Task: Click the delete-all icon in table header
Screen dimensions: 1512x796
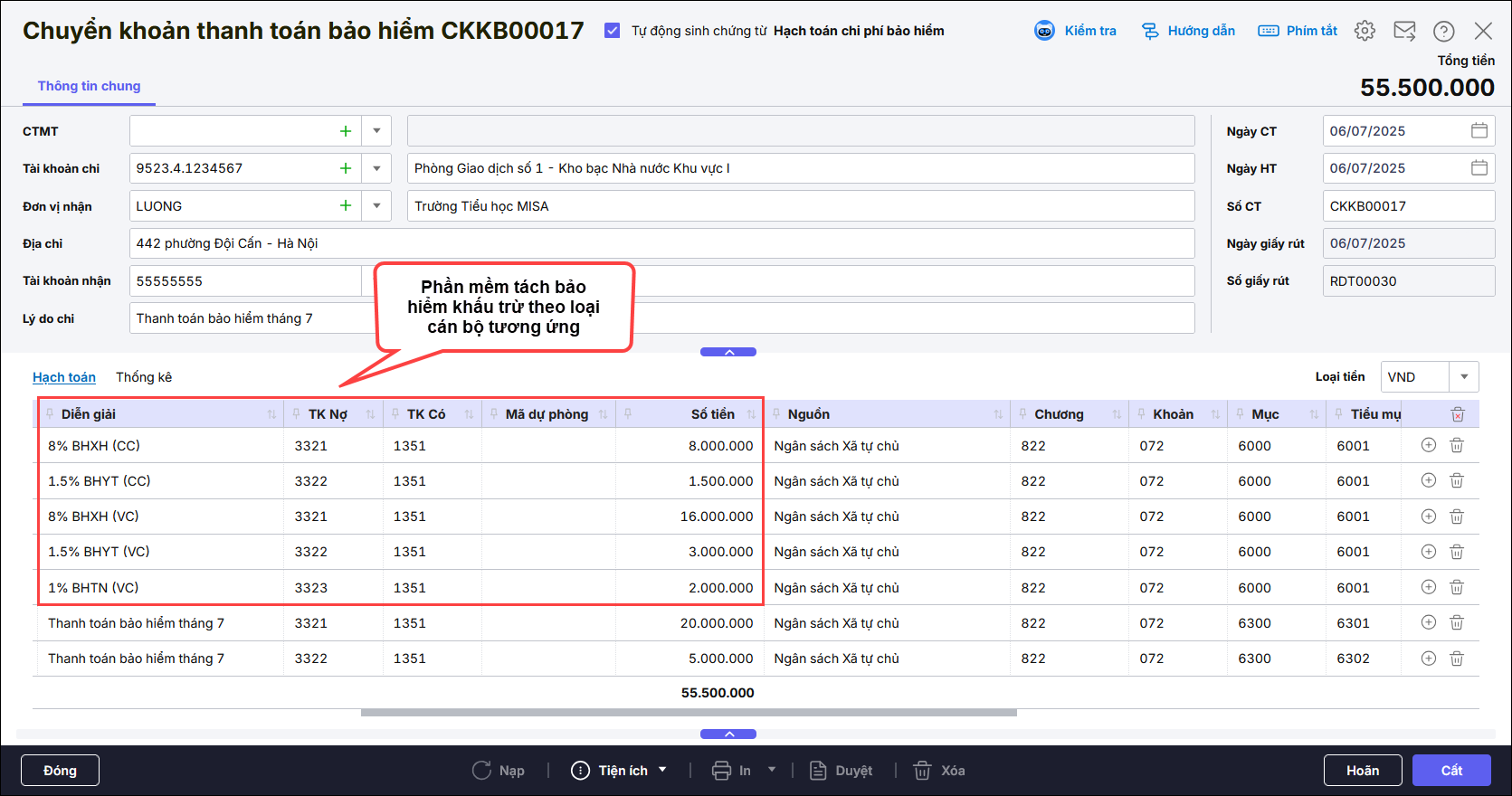Action: 1457,414
